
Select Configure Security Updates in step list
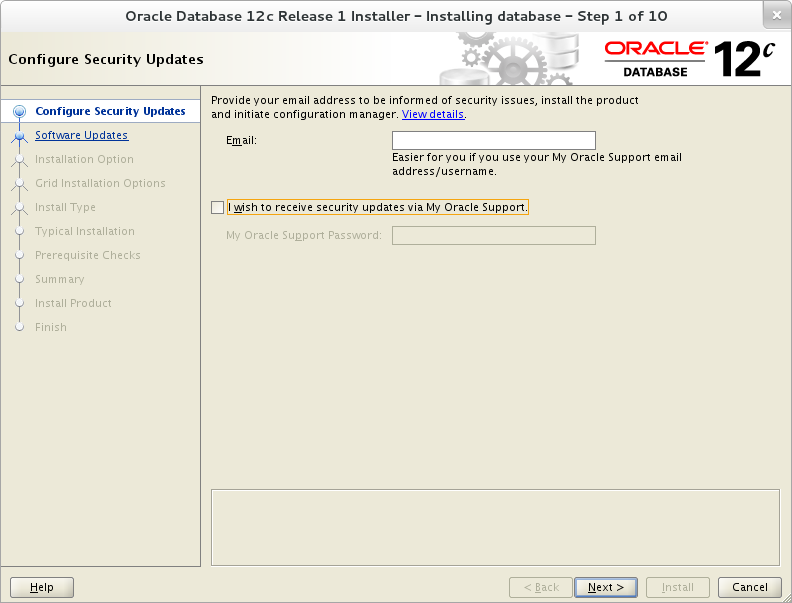(x=110, y=111)
